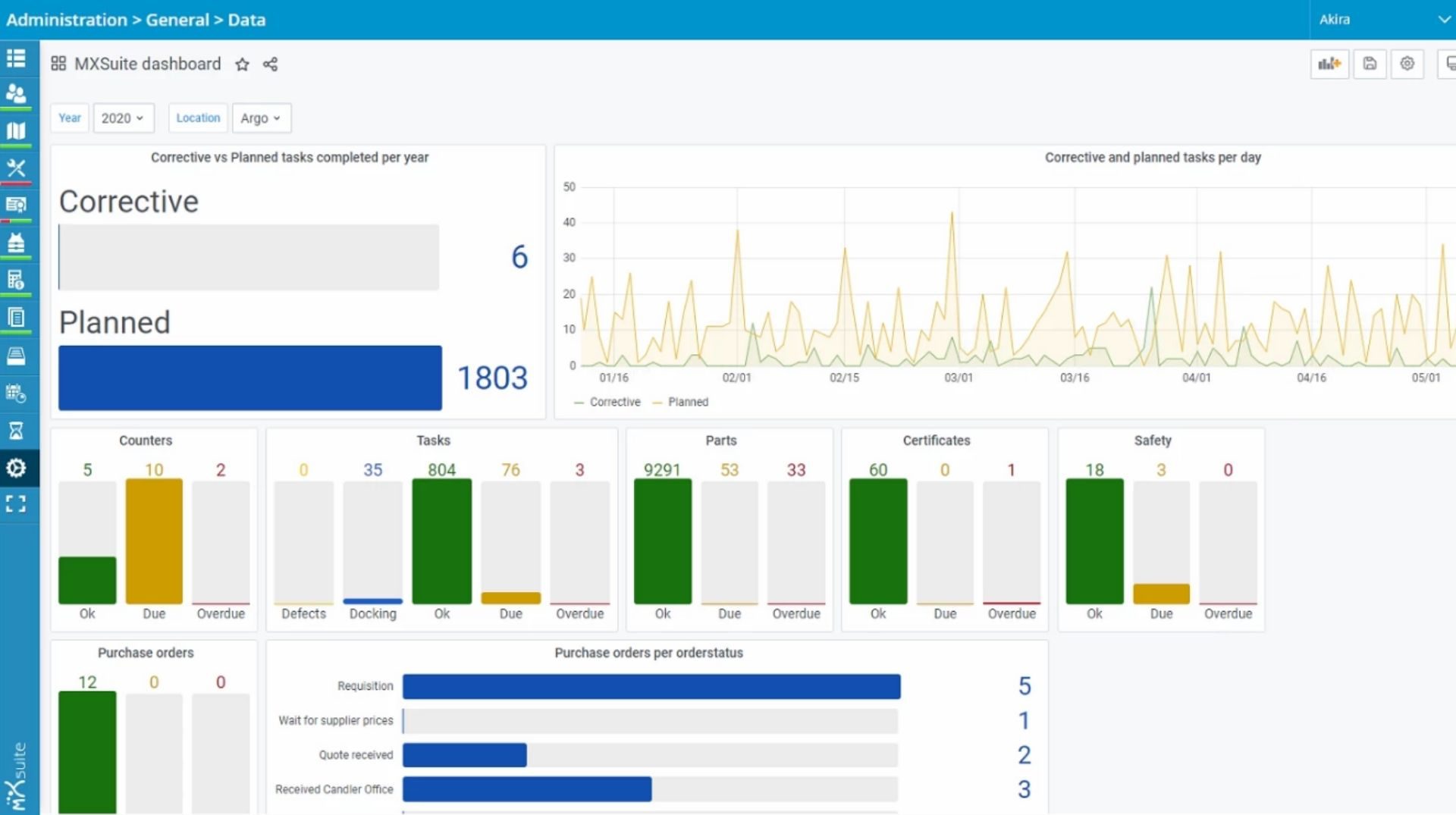Screen dimensions: 1456x815
Task: Open dashboard settings gear icon
Action: point(1407,64)
